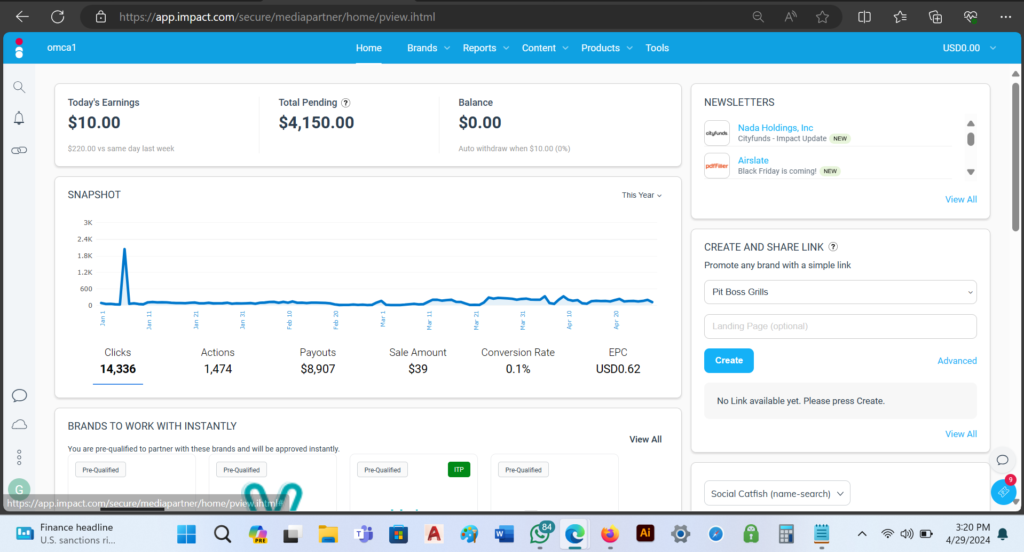Screen dimensions: 1024x552
Task: Open the This Year period dropdown
Action: (x=641, y=195)
